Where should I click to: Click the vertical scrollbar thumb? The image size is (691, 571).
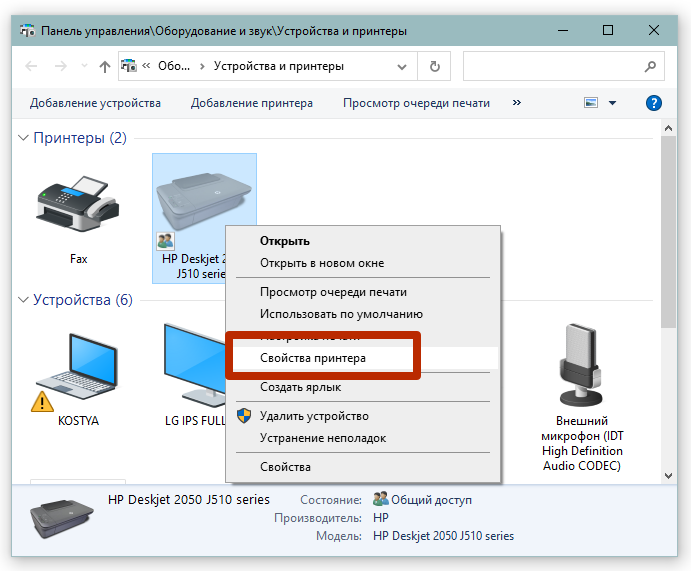[668, 231]
